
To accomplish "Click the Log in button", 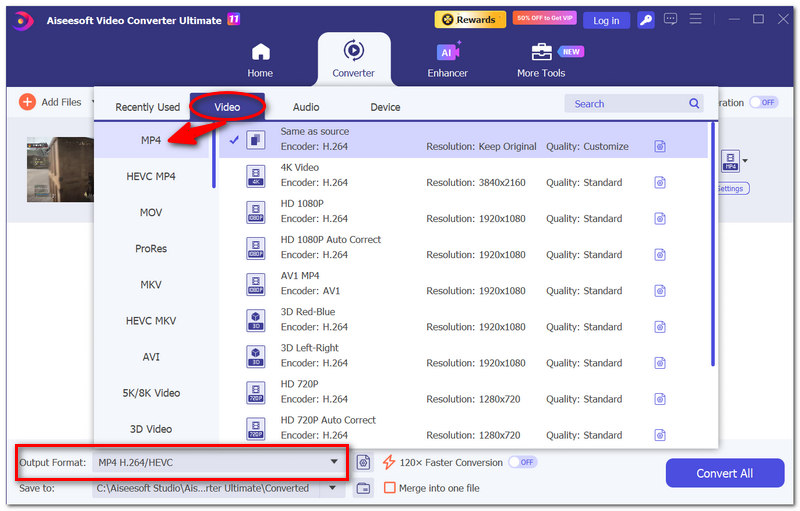I will (x=606, y=20).
